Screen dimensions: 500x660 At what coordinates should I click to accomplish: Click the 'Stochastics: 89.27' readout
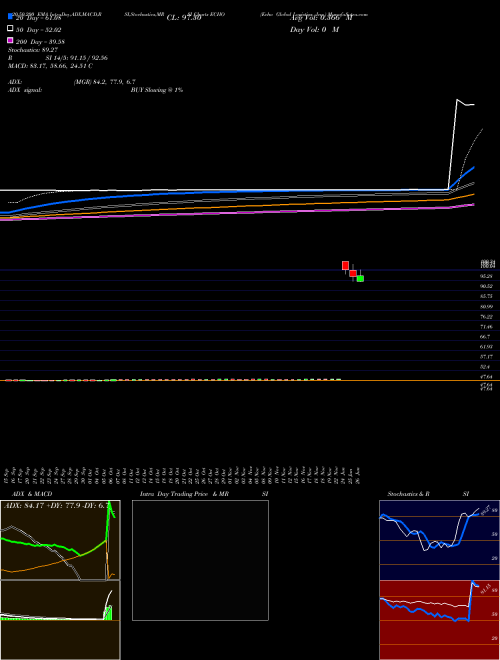pos(33,50)
